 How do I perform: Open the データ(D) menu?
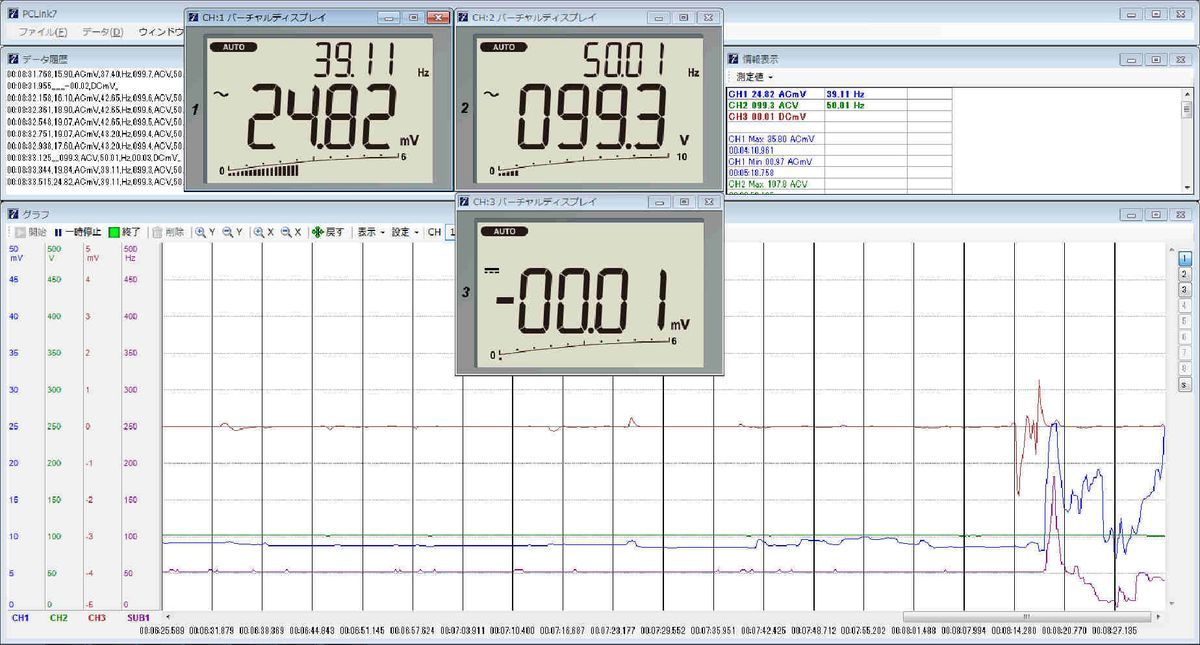point(102,32)
